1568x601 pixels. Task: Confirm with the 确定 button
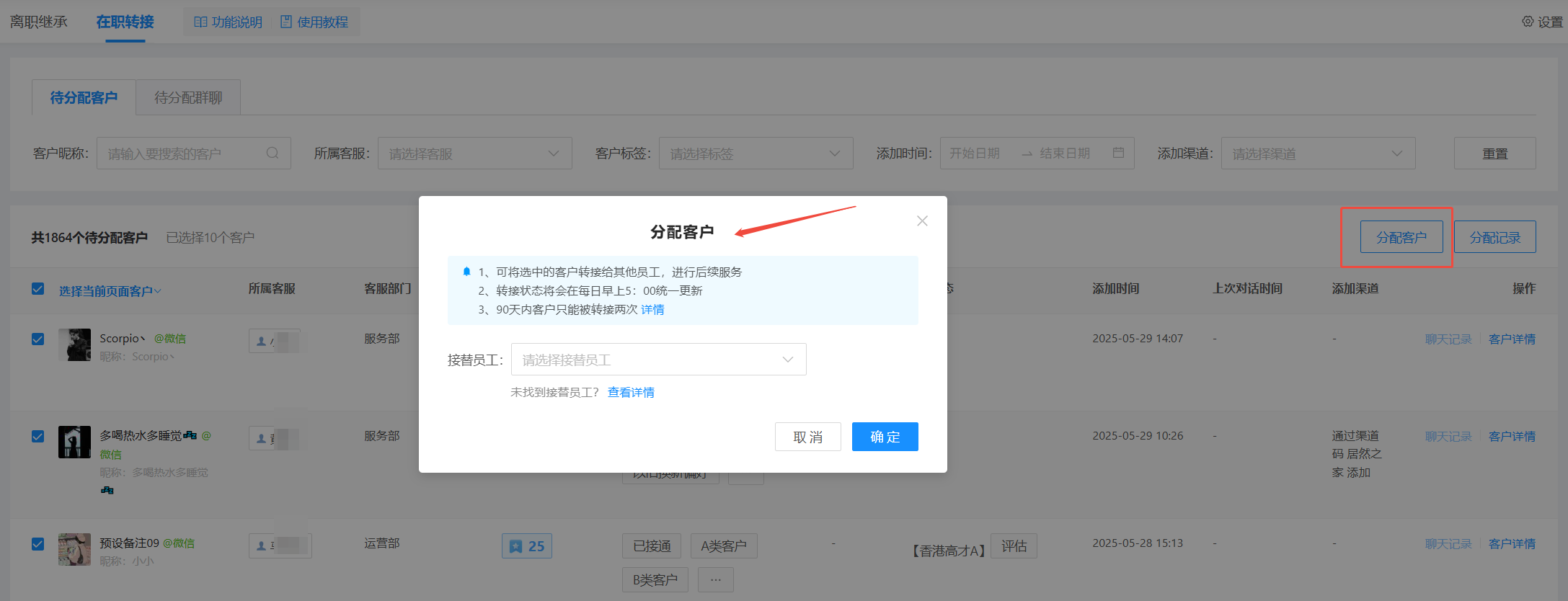coord(885,437)
